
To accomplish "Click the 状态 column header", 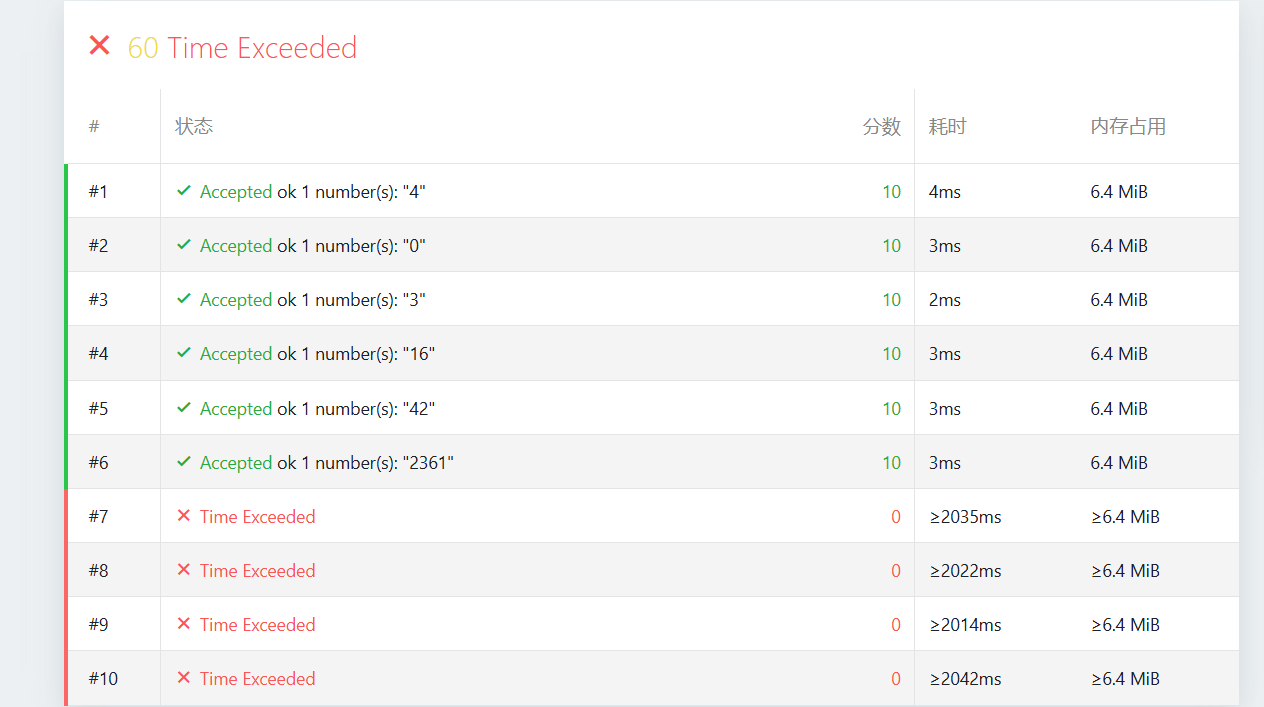I will pyautogui.click(x=194, y=126).
